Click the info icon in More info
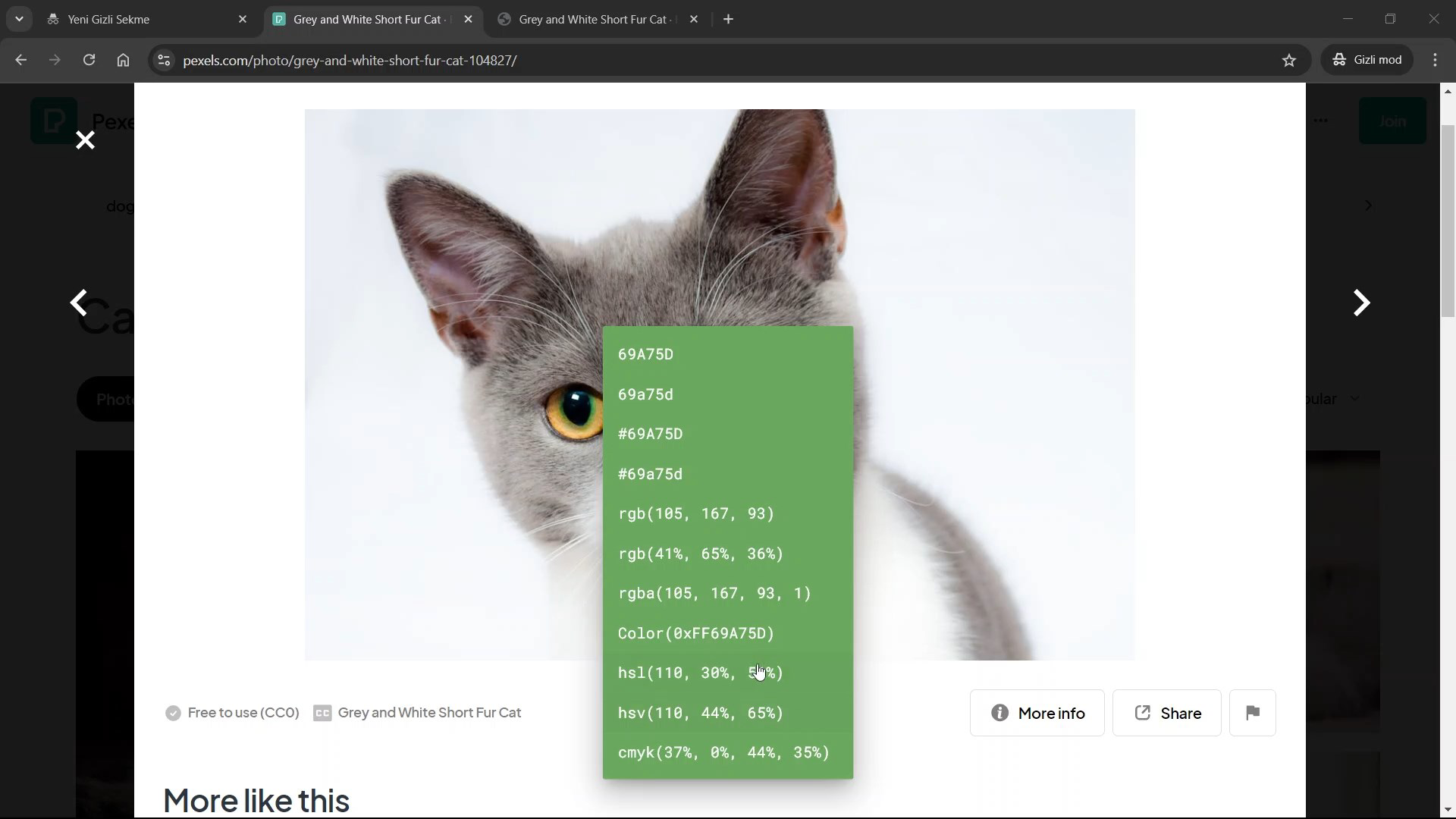This screenshot has width=1456, height=819. pyautogui.click(x=999, y=713)
